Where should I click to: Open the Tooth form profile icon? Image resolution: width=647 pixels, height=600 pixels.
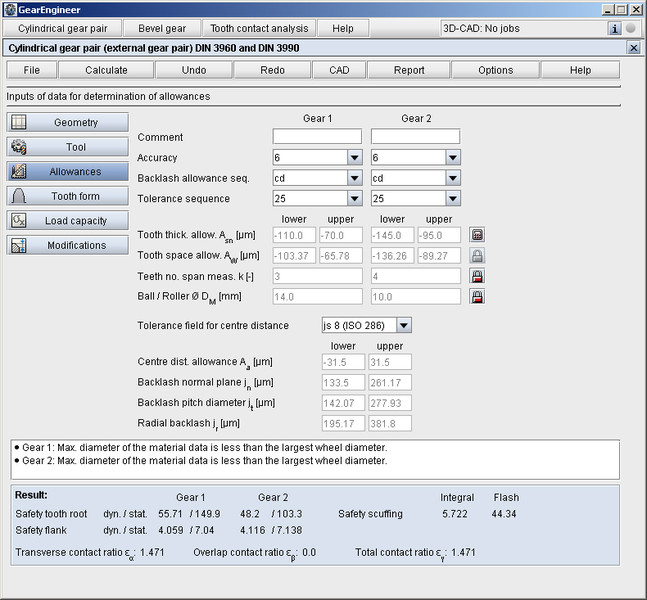coord(19,196)
